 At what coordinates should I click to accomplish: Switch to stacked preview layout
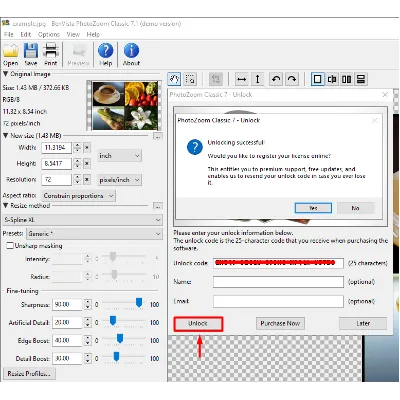(x=361, y=79)
